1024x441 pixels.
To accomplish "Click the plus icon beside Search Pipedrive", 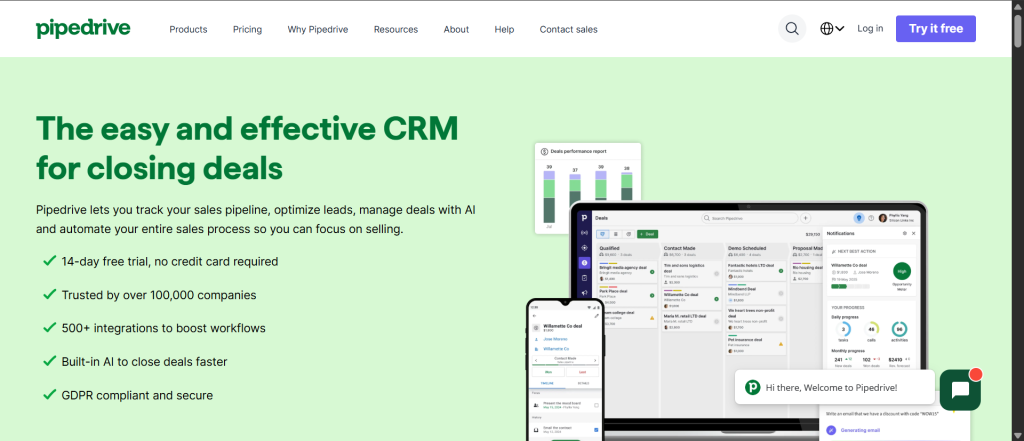I will 804,217.
